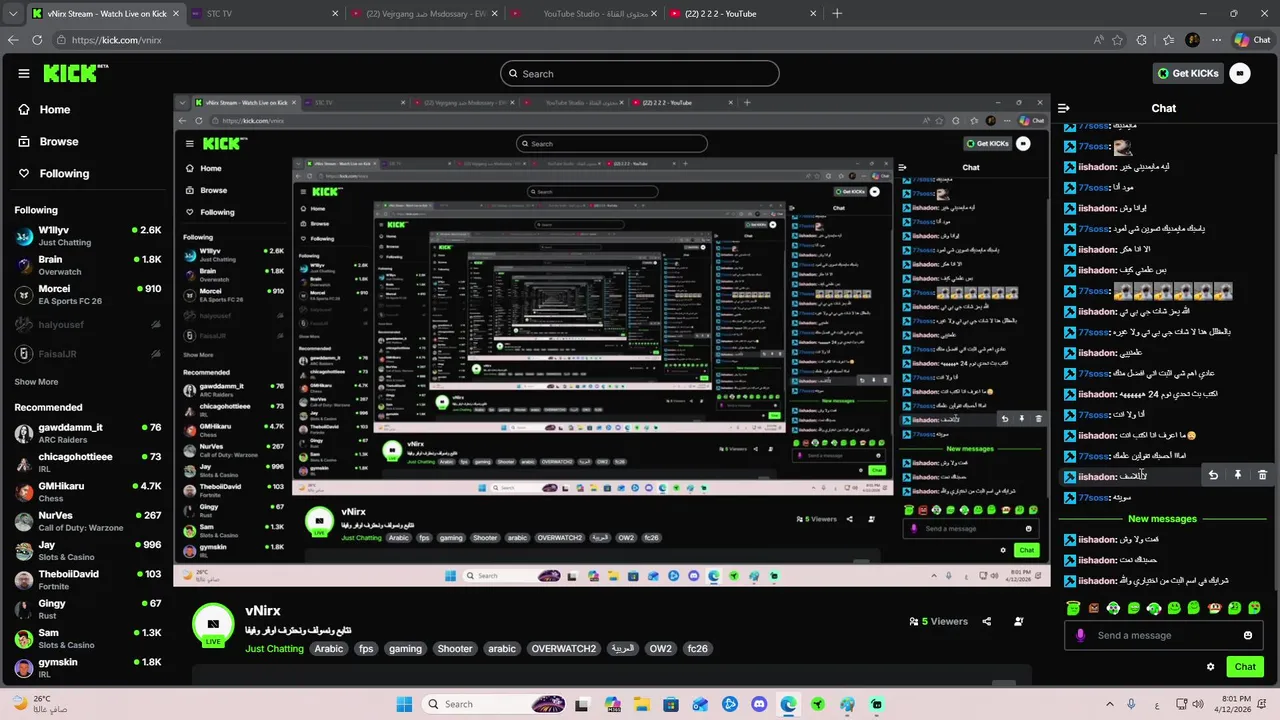1280x720 pixels.
Task: Open the user profile avatar menu
Action: click(x=1240, y=73)
